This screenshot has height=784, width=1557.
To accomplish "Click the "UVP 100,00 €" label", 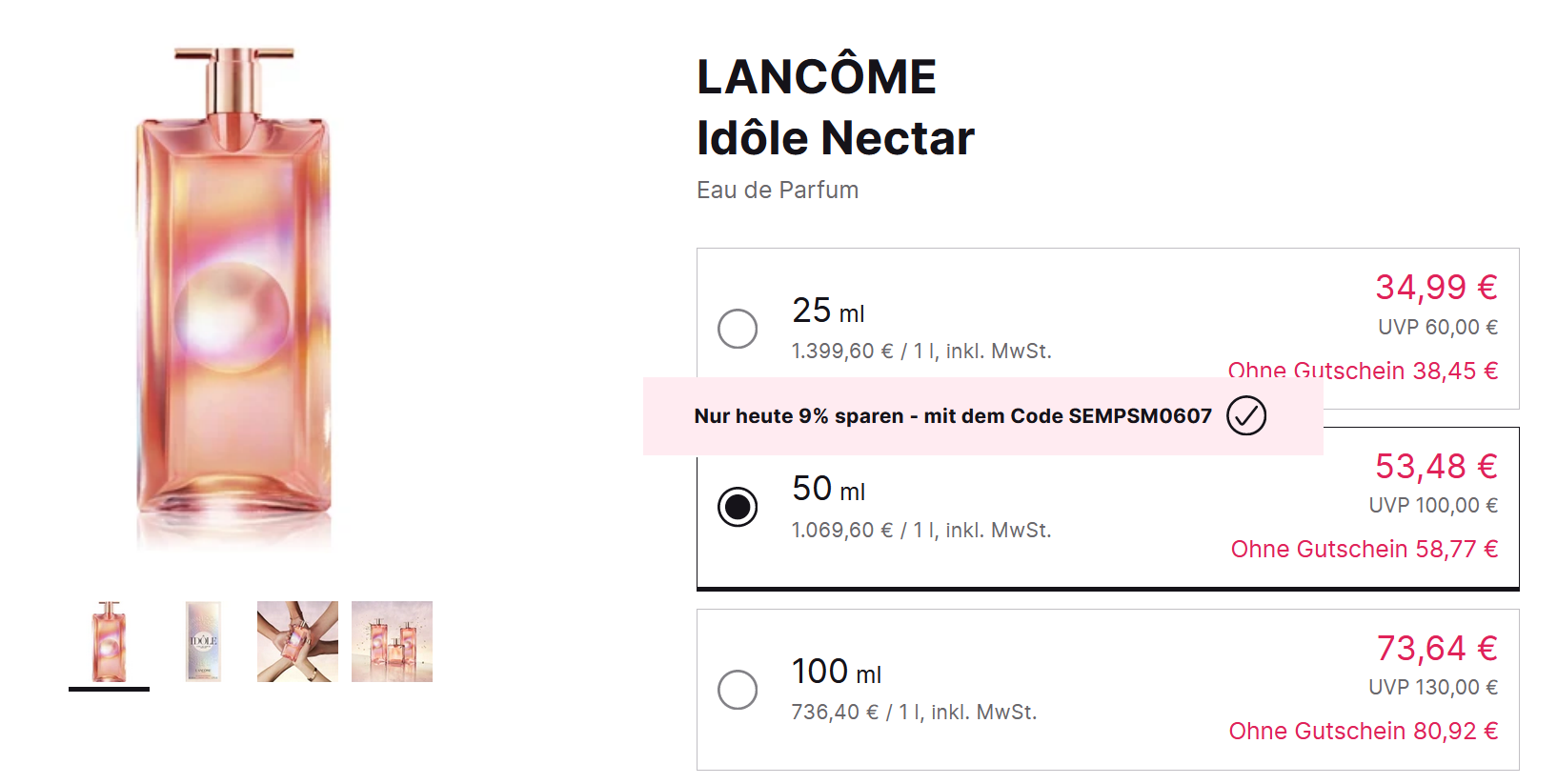I will 1433,506.
